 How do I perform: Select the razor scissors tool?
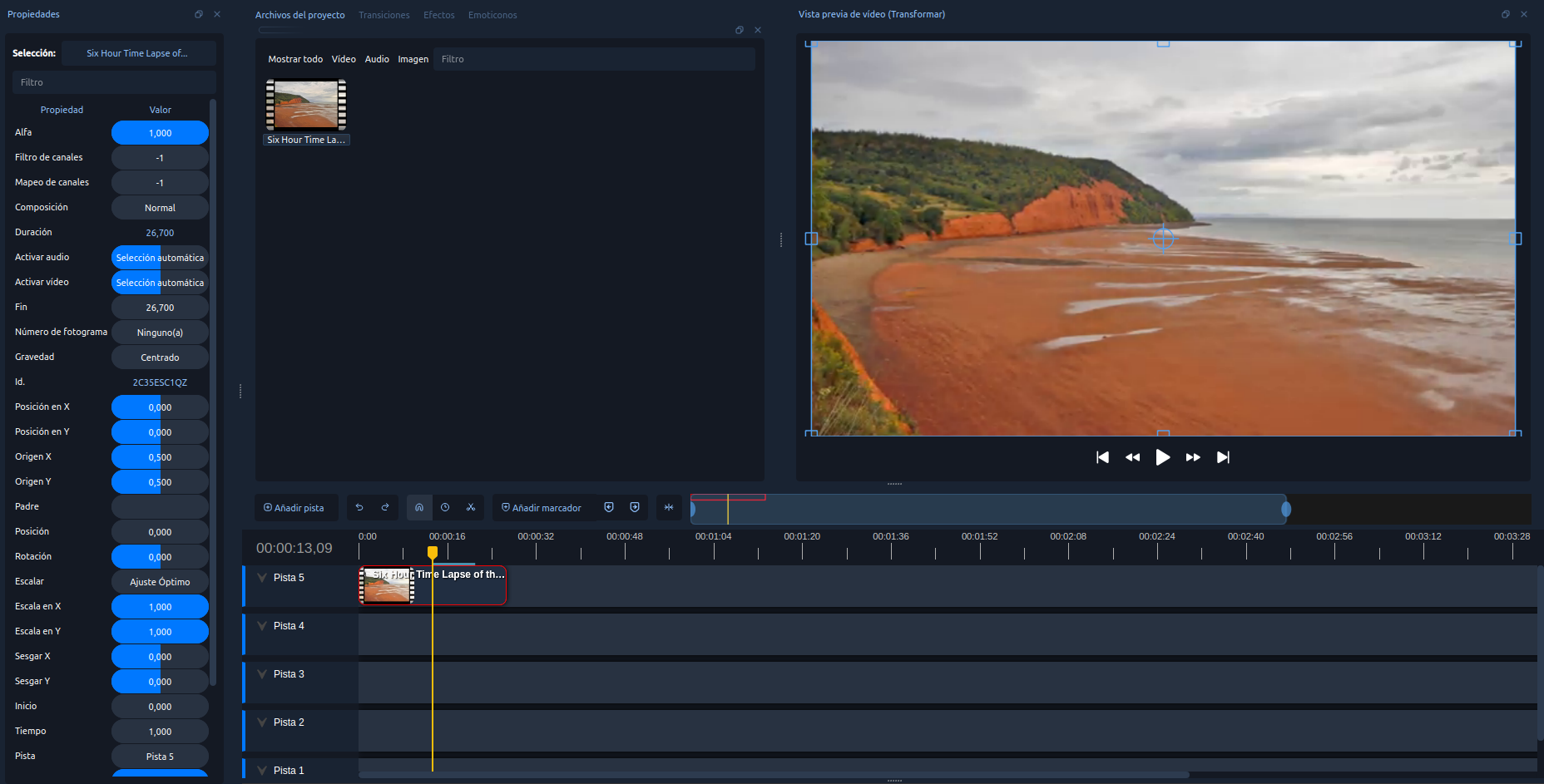point(471,507)
